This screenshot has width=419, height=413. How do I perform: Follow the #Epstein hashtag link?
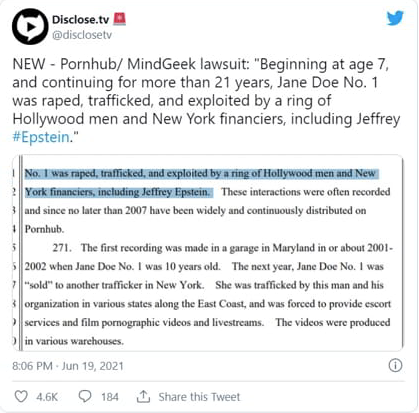click(x=41, y=137)
